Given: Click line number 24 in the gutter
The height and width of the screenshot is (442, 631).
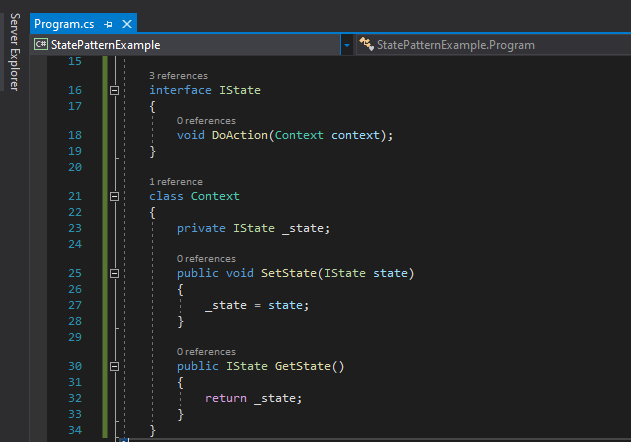Looking at the screenshot, I should point(75,244).
